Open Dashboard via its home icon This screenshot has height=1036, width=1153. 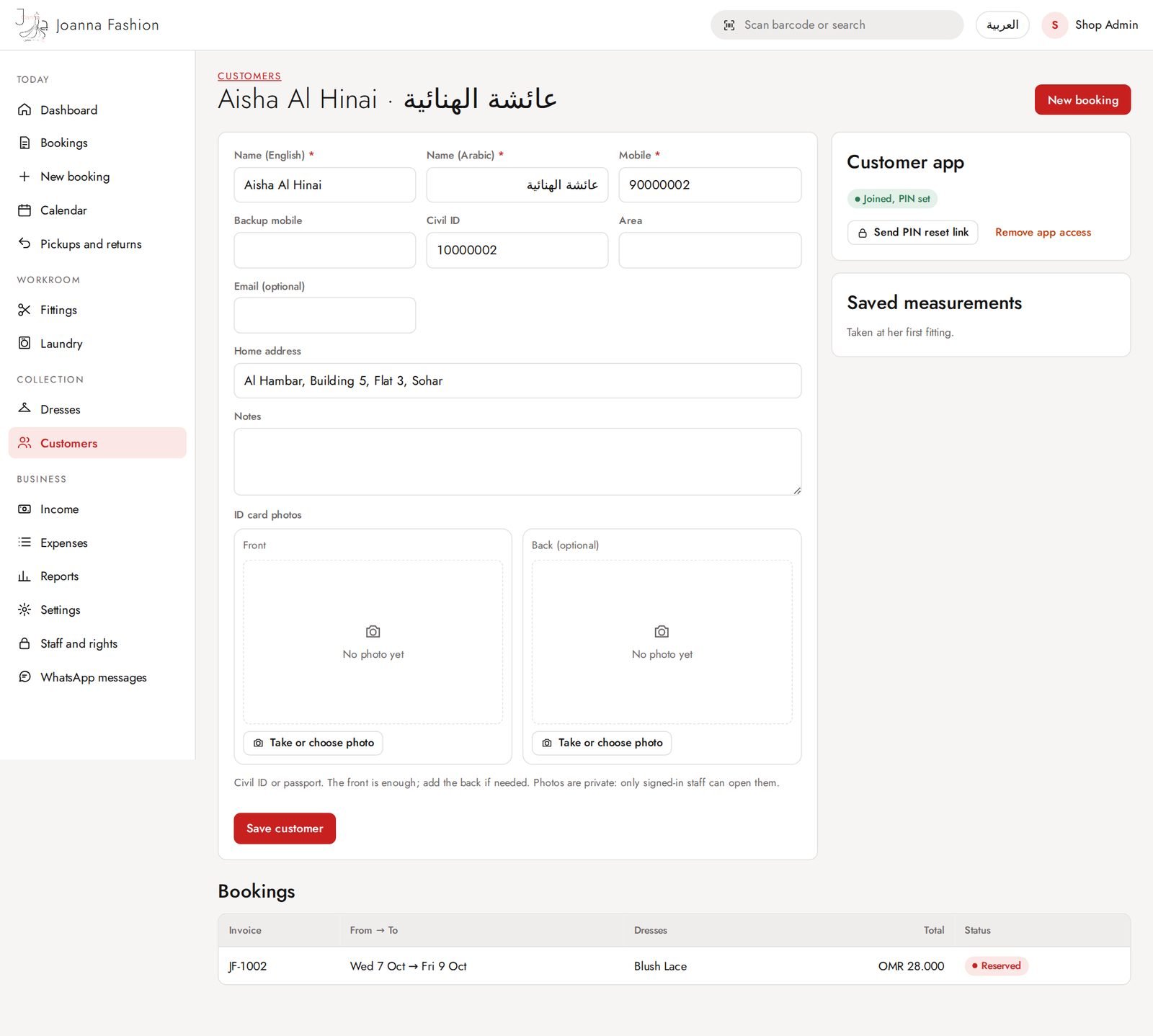coord(25,110)
